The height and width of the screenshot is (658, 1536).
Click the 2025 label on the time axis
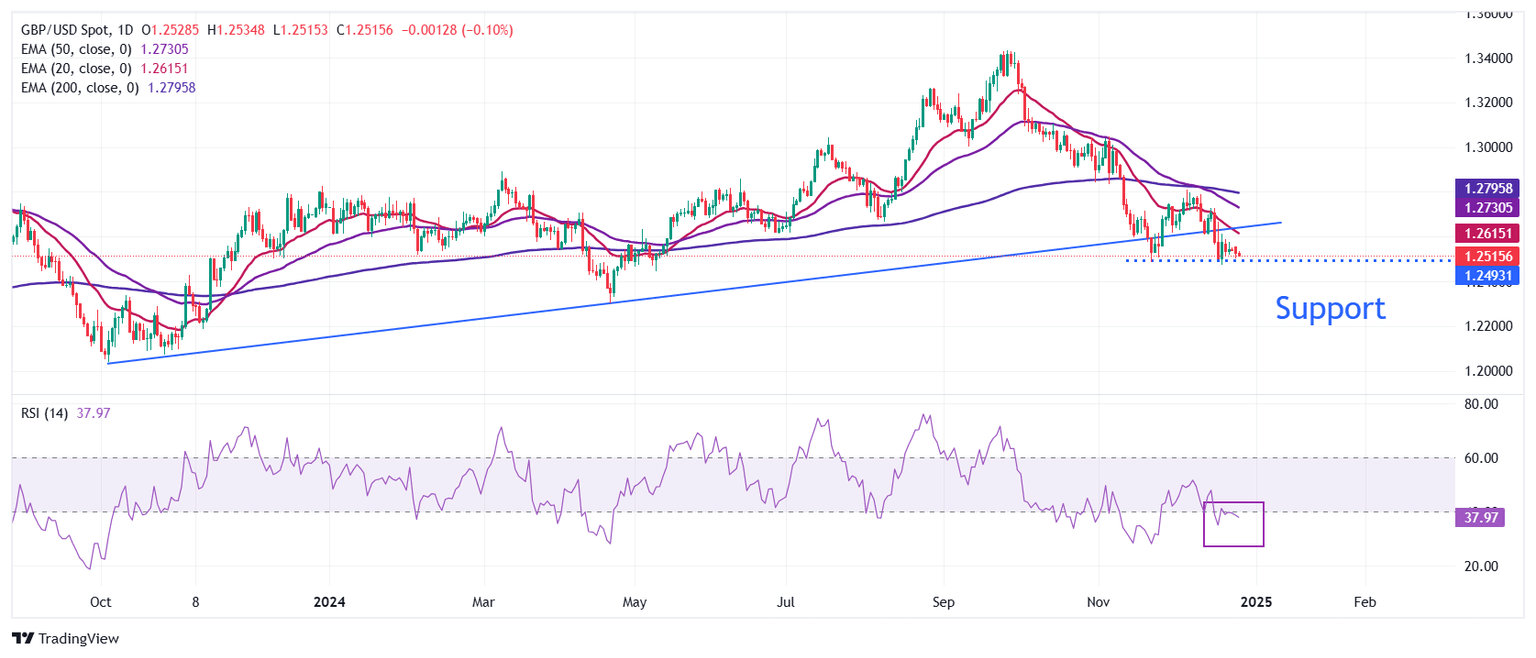1257,602
